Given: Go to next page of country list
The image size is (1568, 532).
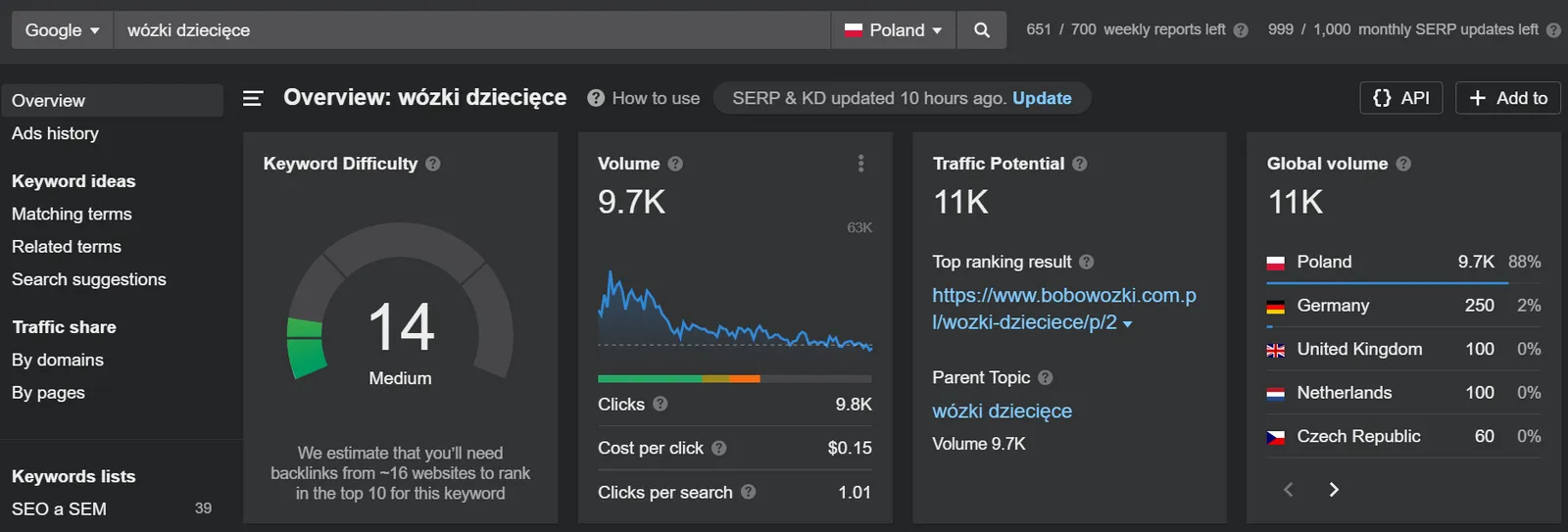Looking at the screenshot, I should tap(1334, 490).
